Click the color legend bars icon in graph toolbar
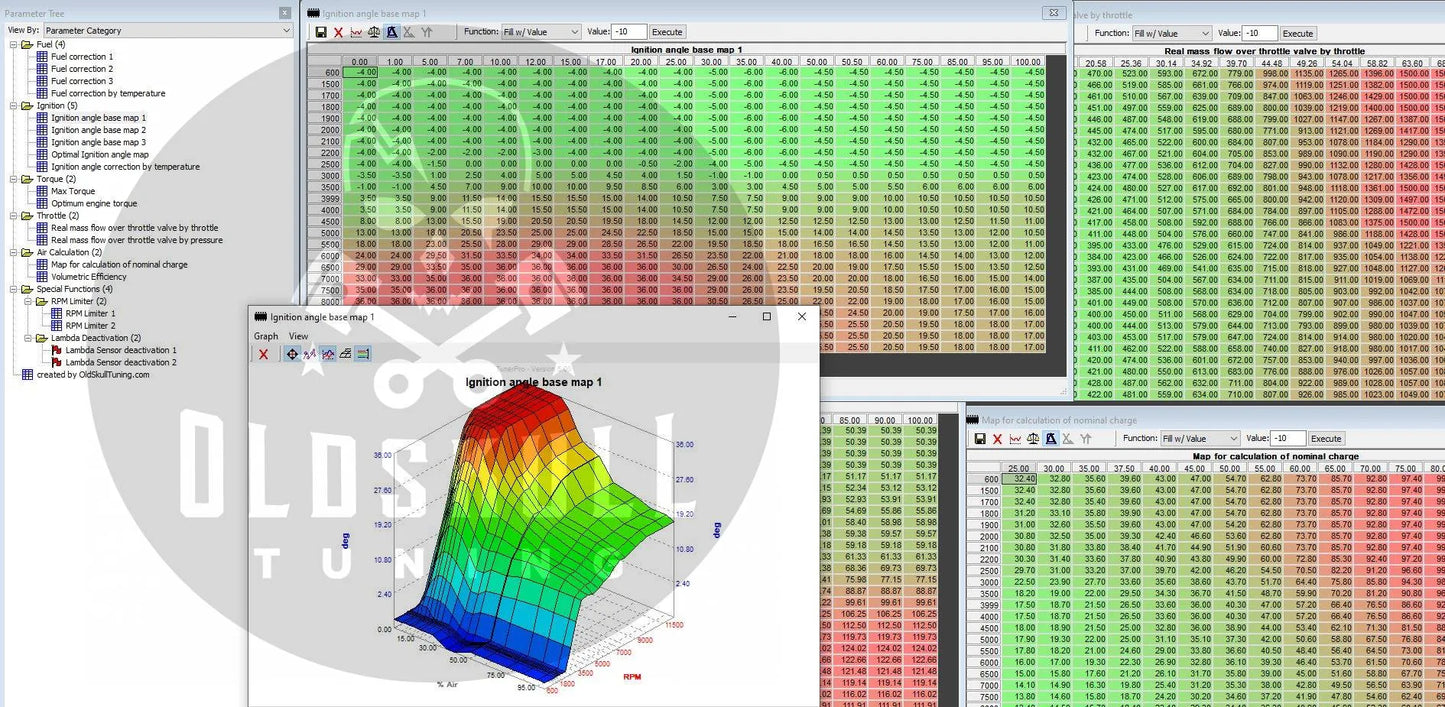 click(x=362, y=354)
